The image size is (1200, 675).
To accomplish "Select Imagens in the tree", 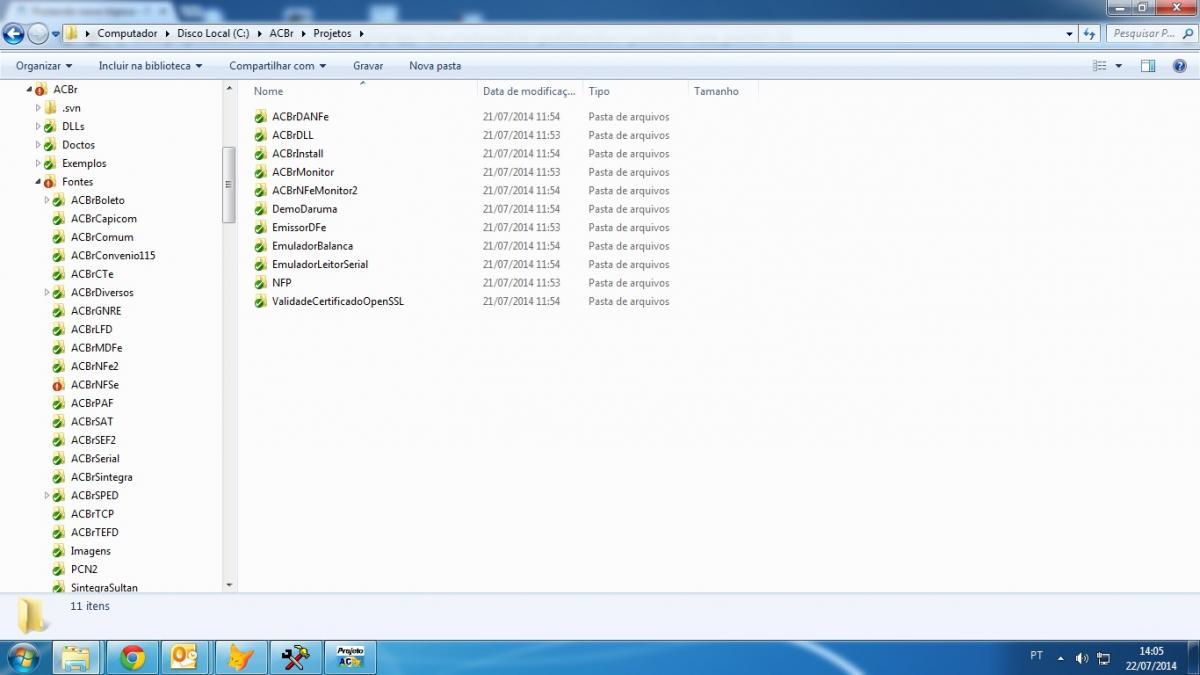I will pos(91,551).
